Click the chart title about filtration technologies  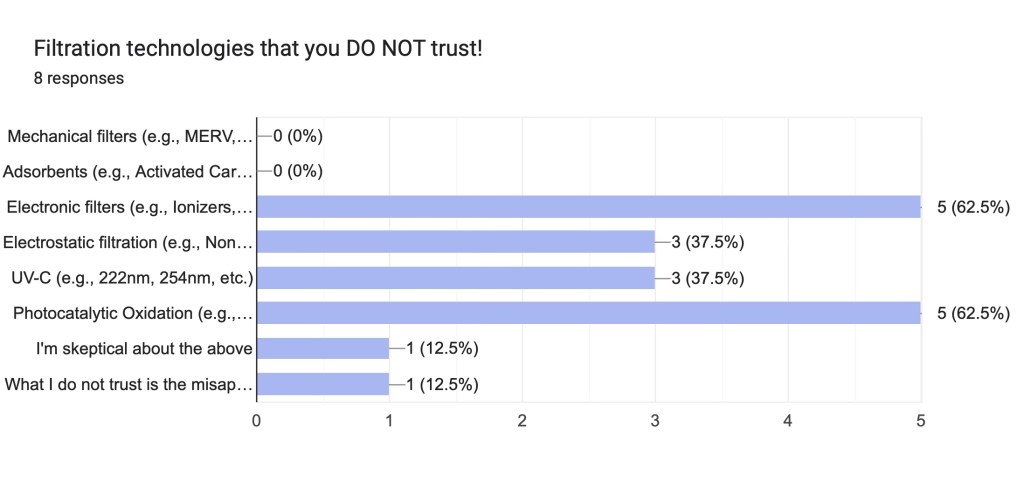pos(258,48)
